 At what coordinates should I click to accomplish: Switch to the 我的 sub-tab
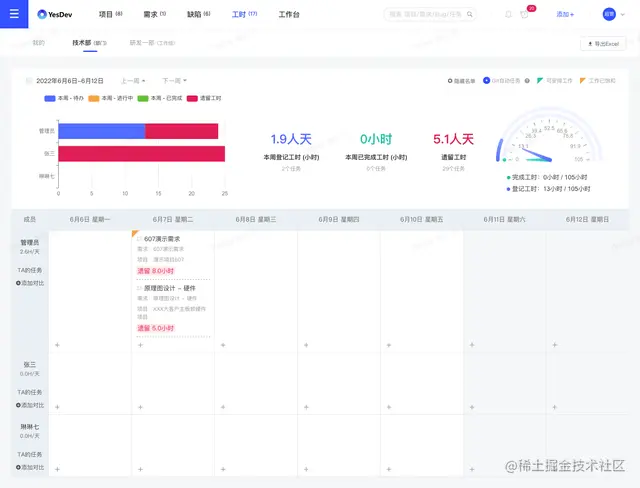click(38, 42)
